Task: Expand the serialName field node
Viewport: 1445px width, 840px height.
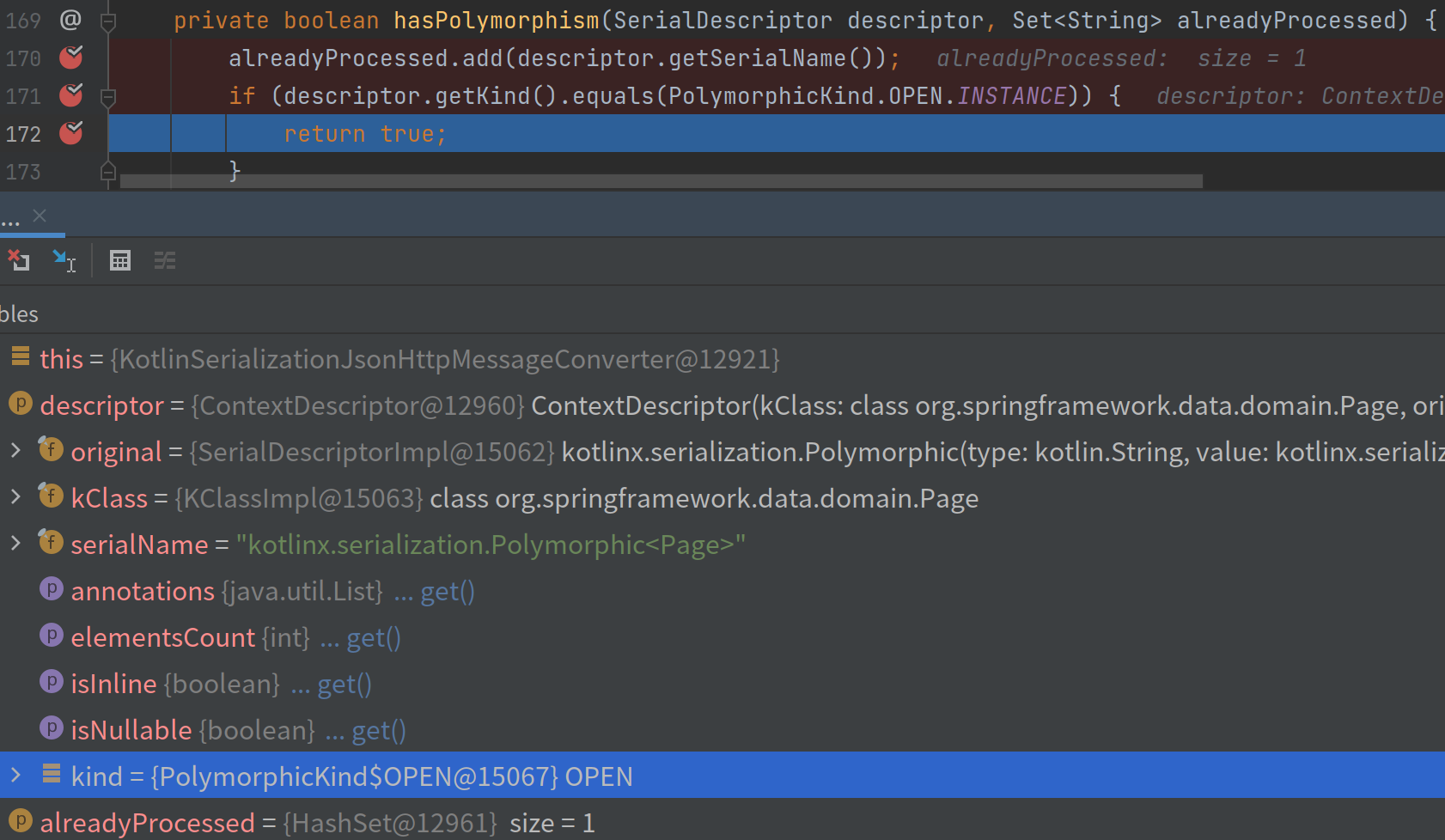Action: coord(15,543)
